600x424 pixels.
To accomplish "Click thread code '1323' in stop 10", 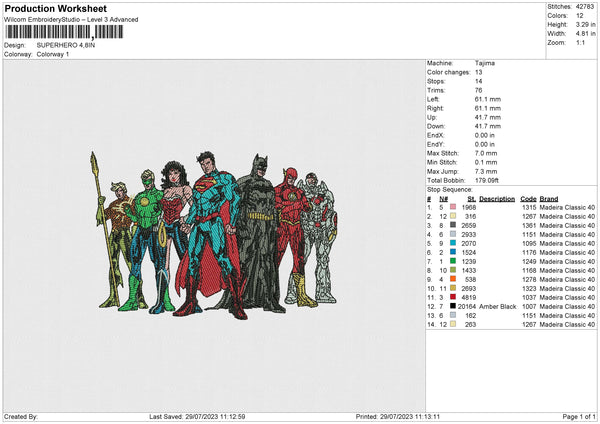I will [529, 288].
